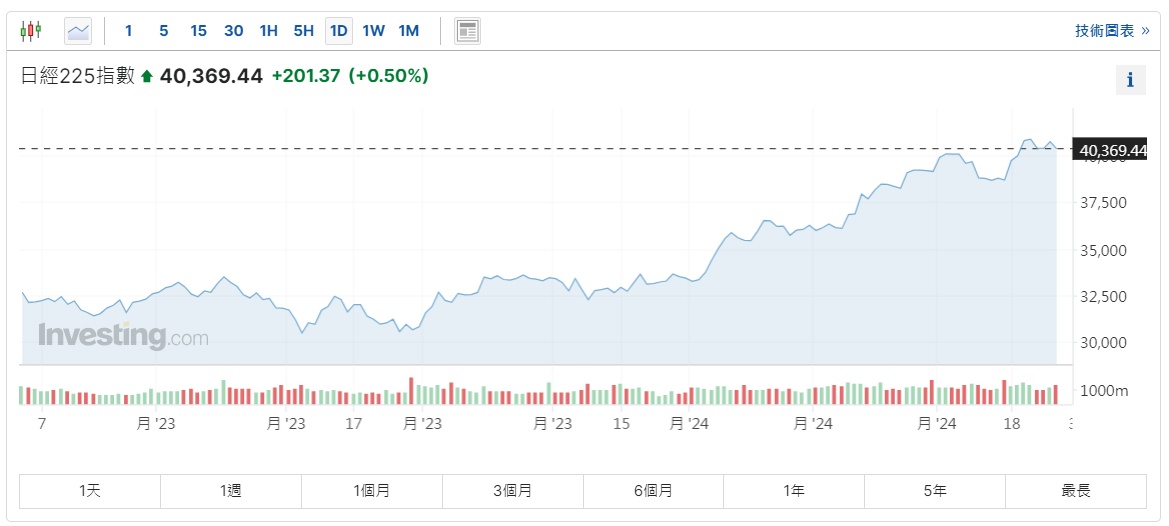This screenshot has width=1169, height=526.
Task: Click the 40,369.44 current price label
Action: click(1112, 151)
